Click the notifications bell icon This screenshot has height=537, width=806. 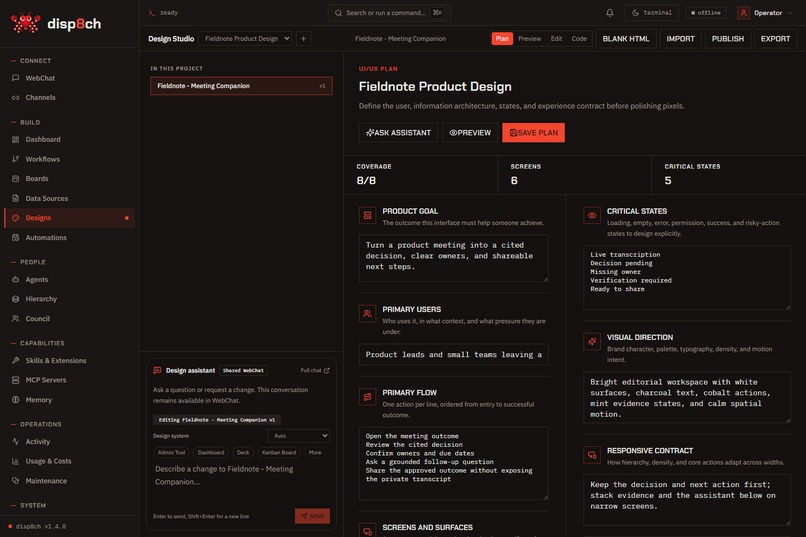click(610, 13)
